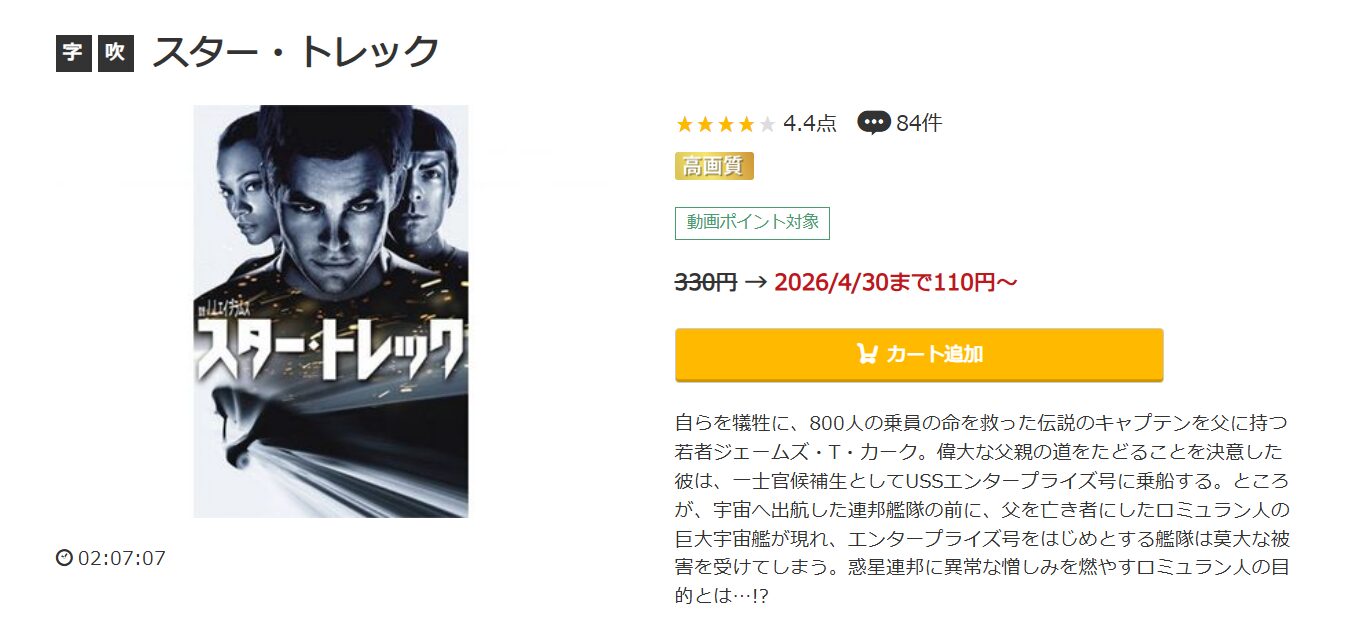Image resolution: width=1359 pixels, height=636 pixels.
Task: Click the 高画質 quality badge
Action: (714, 166)
